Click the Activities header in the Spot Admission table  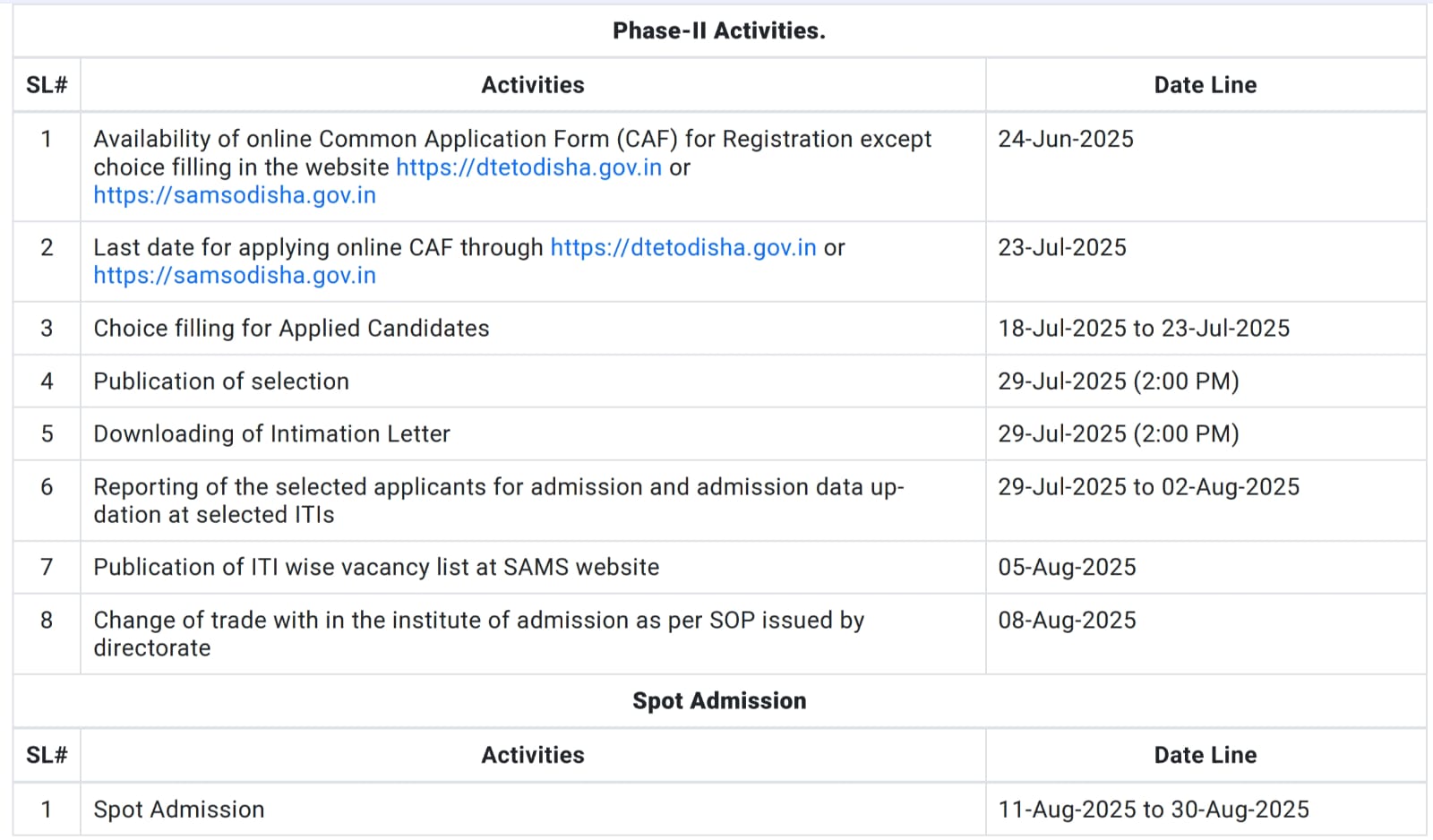533,755
